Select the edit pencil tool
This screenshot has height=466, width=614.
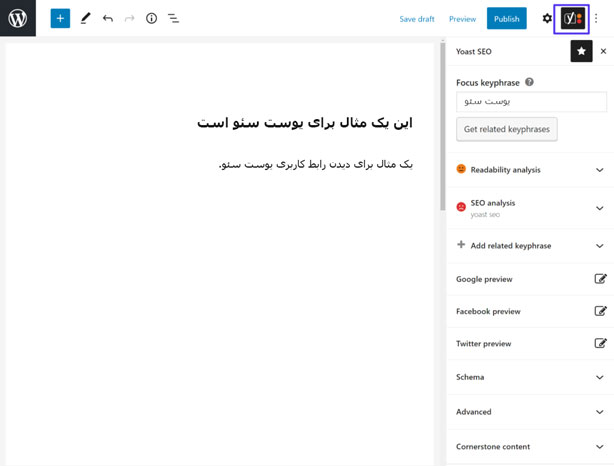coord(85,18)
